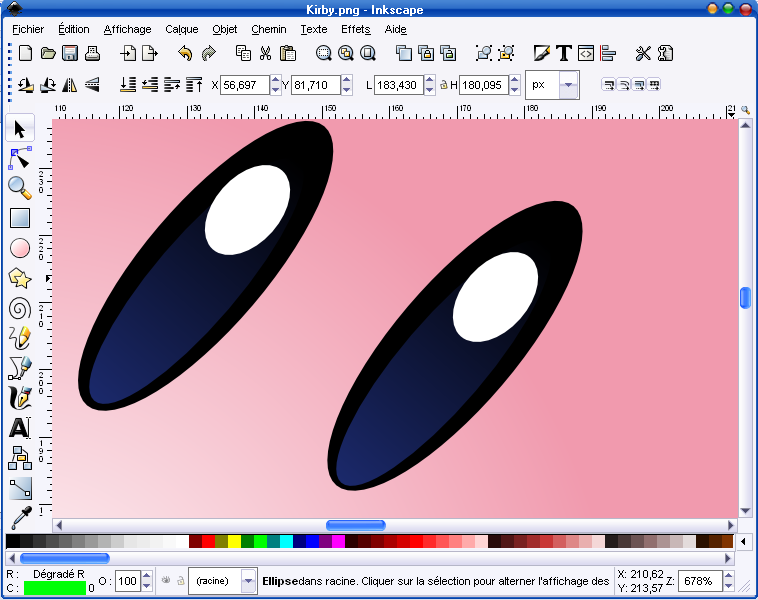Open Align and Distribute dialog

(608, 53)
